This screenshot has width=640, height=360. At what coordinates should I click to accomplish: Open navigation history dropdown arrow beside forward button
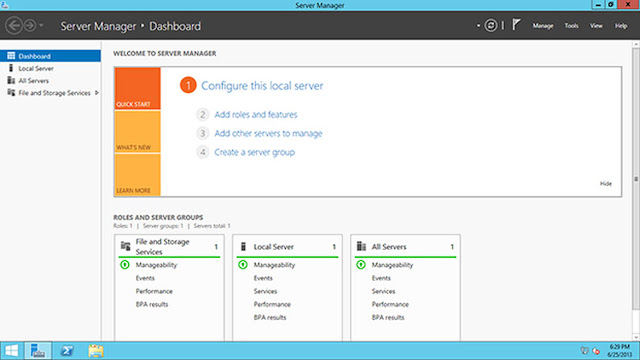[41, 25]
